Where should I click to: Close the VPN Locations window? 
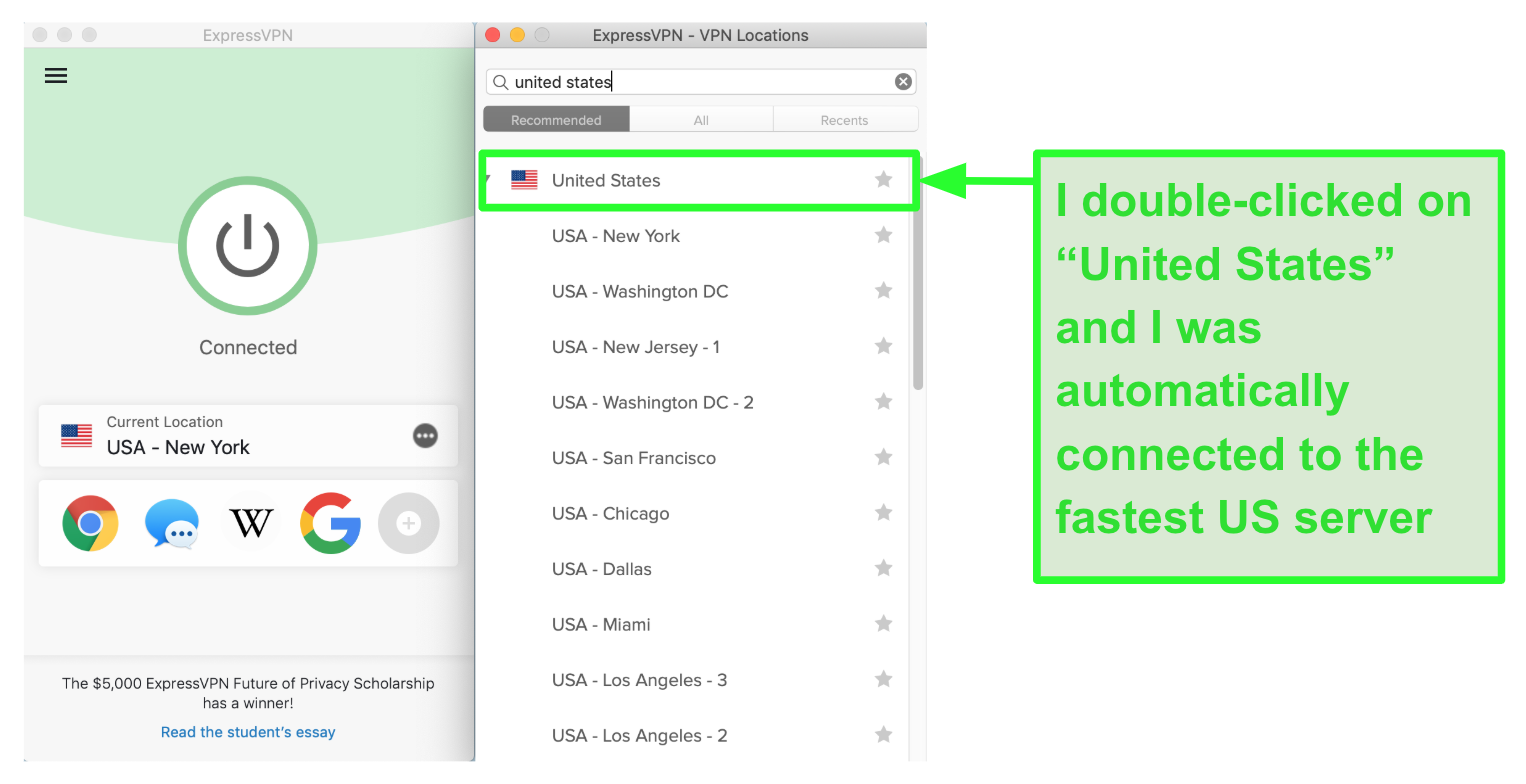[x=492, y=35]
